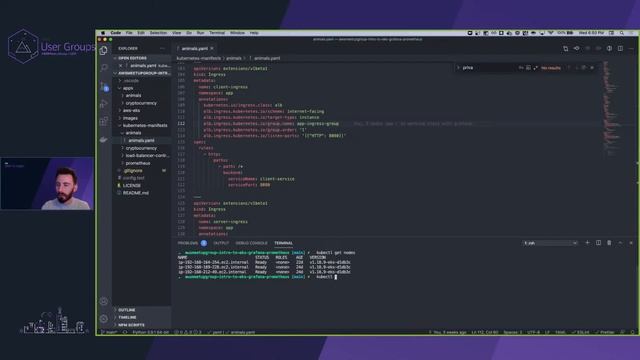Toggle find in selection
Screen dimensions: 640x360
584,68
